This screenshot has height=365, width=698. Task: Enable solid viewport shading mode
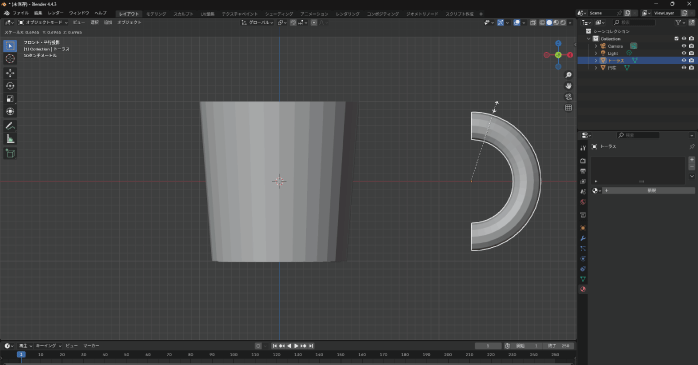point(549,22)
